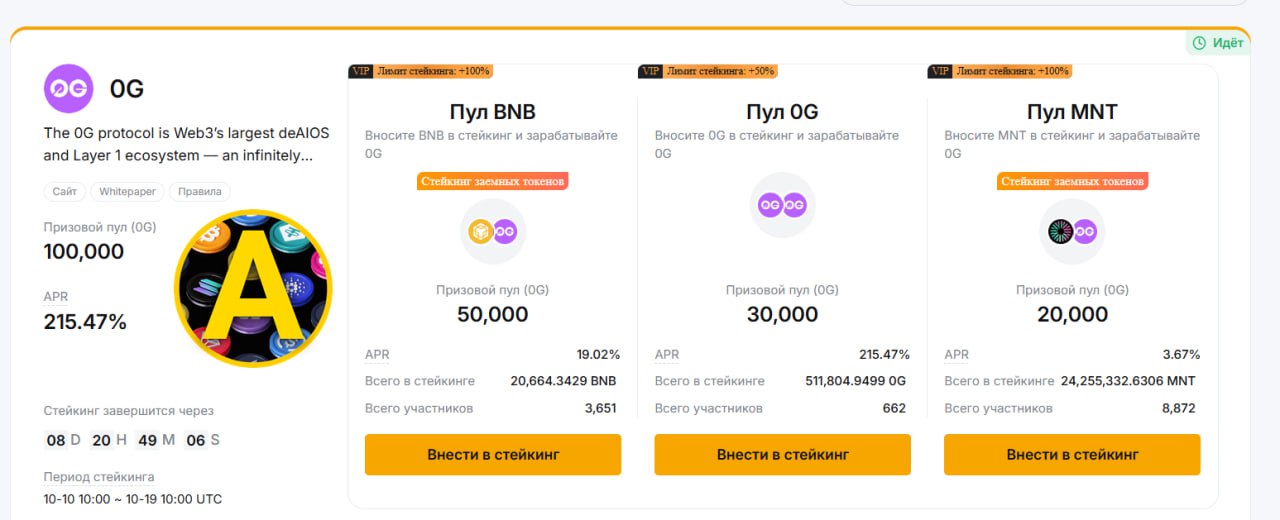Click the BNB and 0G token pair icon

493,232
